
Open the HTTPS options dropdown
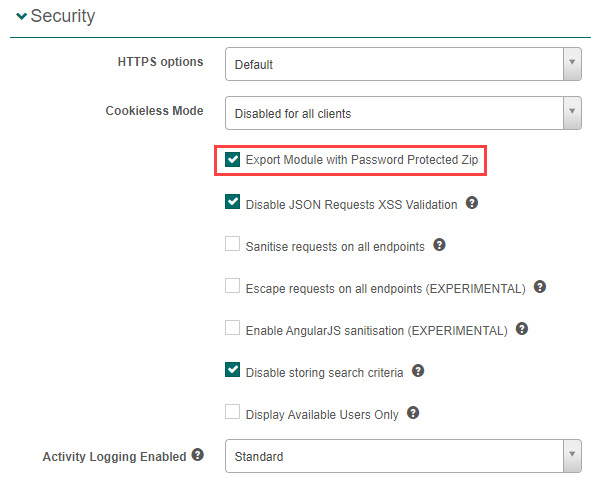(403, 64)
